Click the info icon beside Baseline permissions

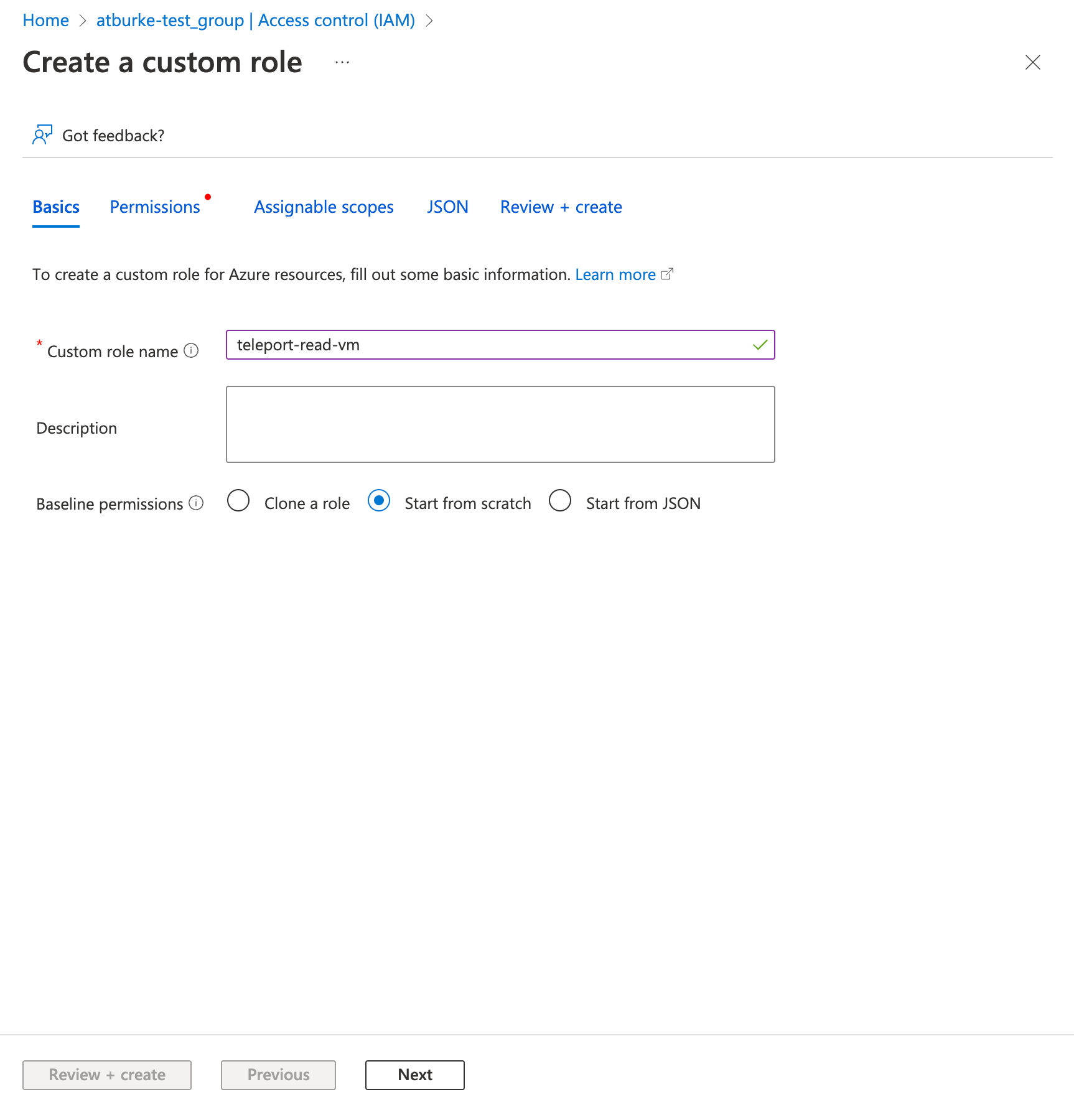196,503
